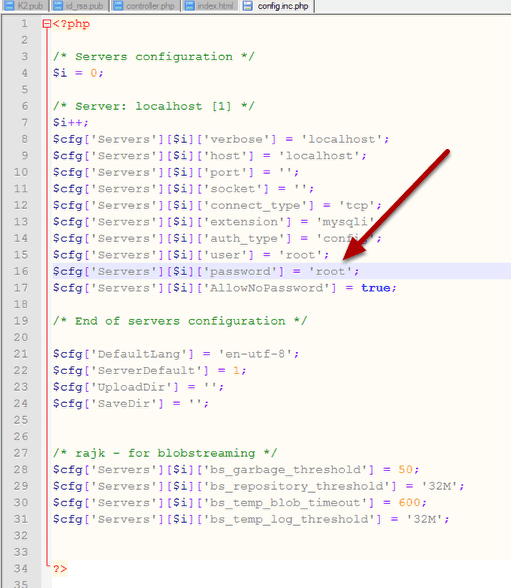The height and width of the screenshot is (588, 511).
Task: Place cursor on 'mysqli' extension value
Action: point(345,222)
